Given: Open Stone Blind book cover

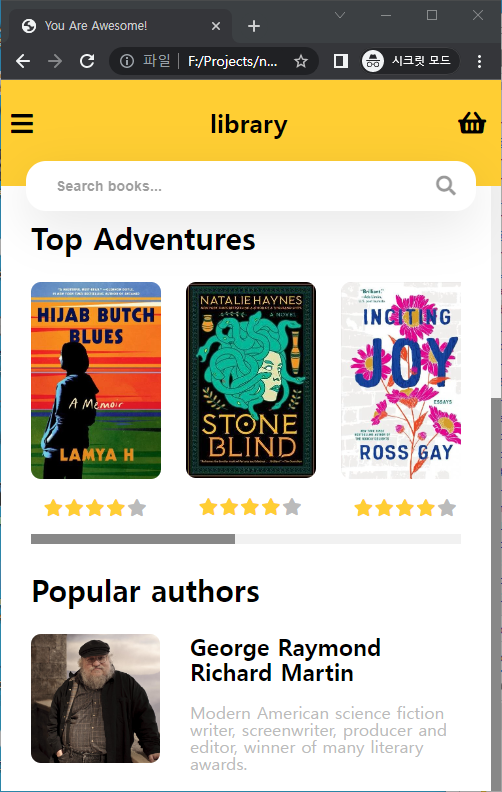Looking at the screenshot, I should [251, 380].
